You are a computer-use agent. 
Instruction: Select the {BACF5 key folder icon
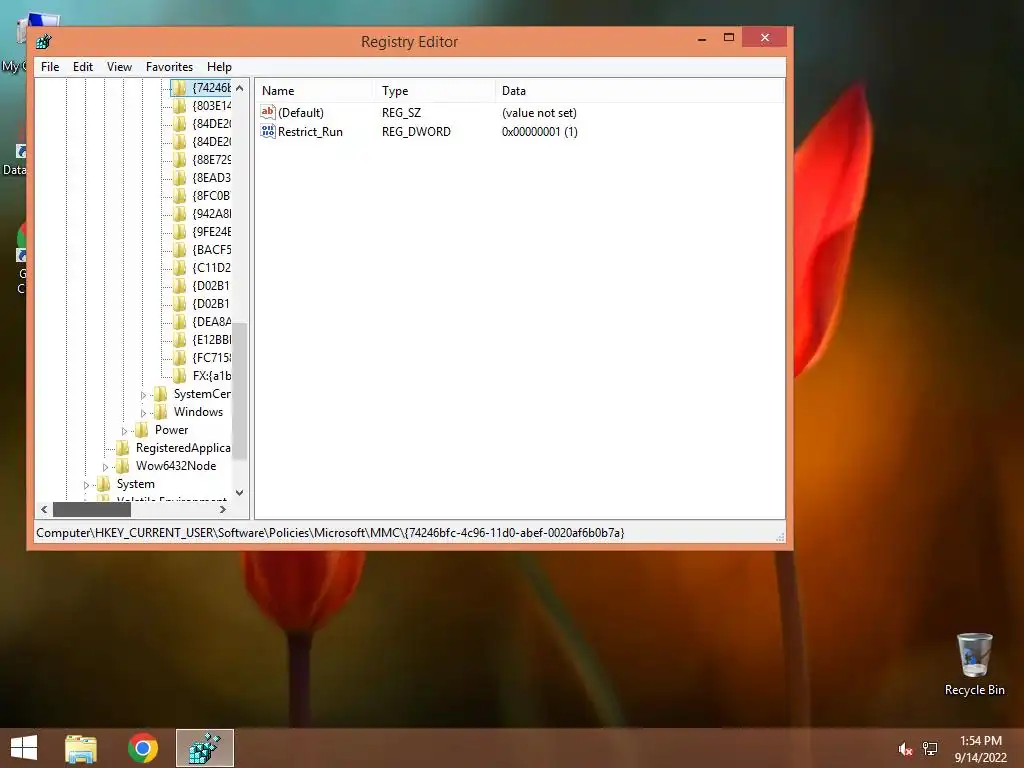tap(180, 249)
